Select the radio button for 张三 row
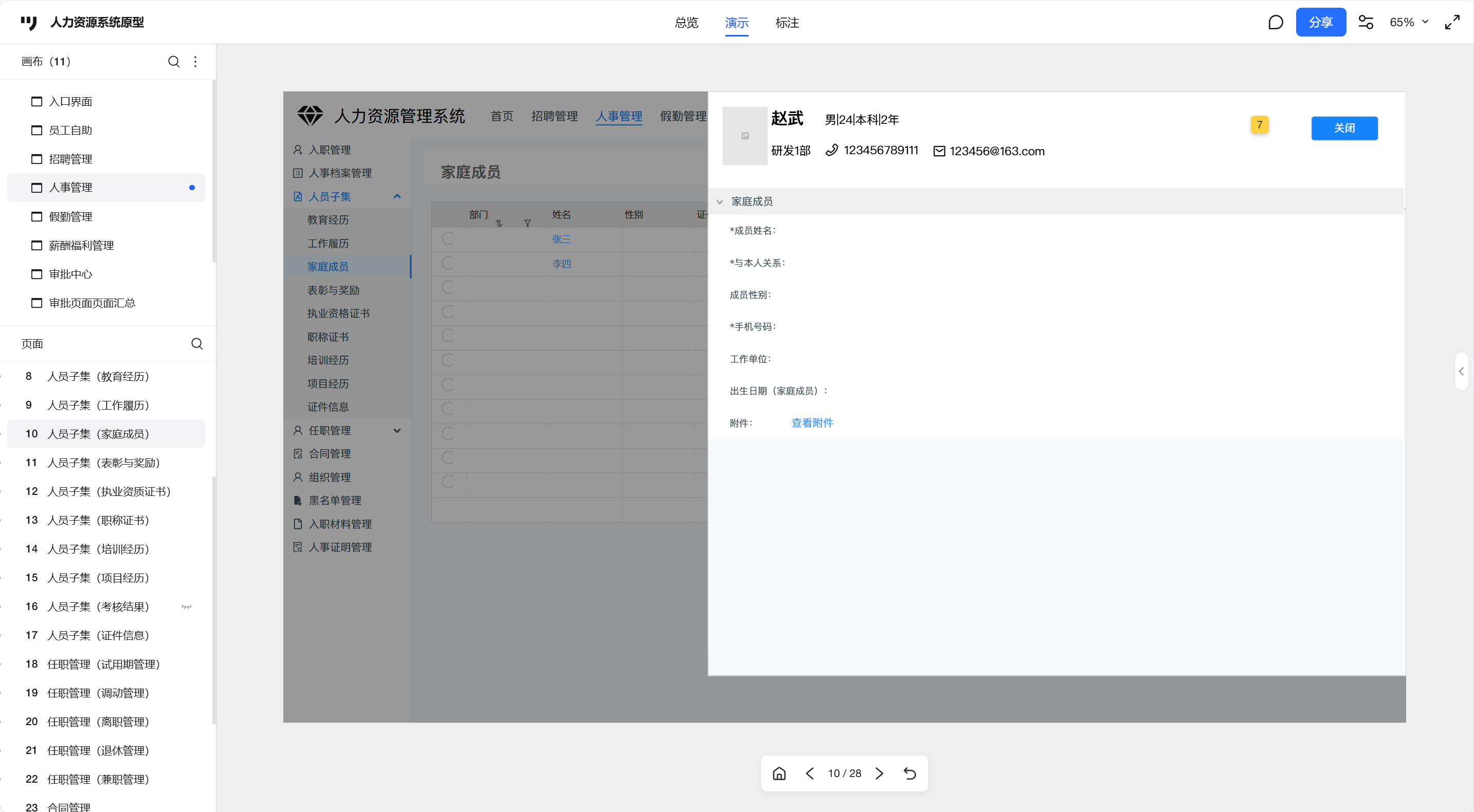Viewport: 1474px width, 812px height. click(x=448, y=239)
